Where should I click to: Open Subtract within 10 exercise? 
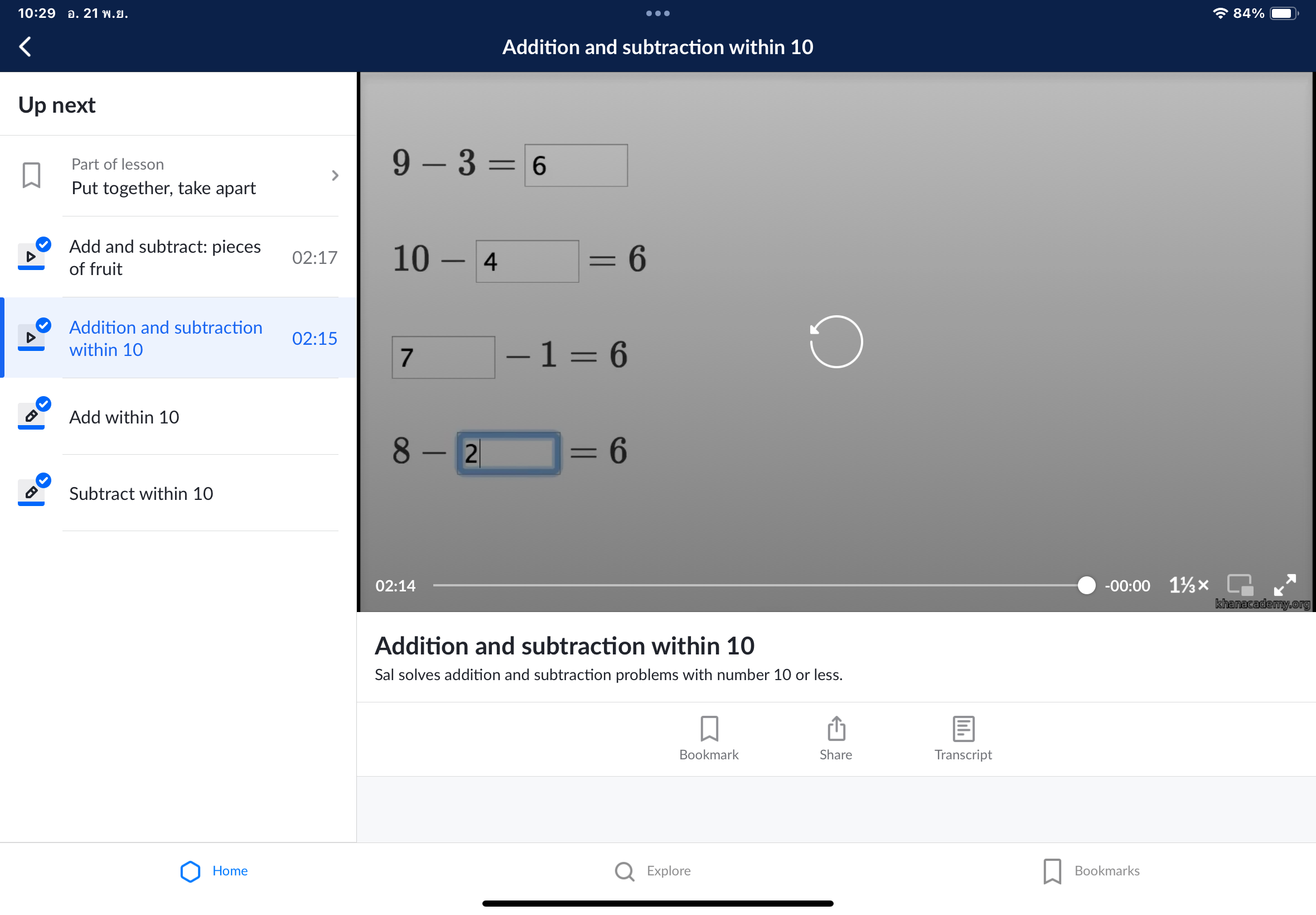(141, 493)
